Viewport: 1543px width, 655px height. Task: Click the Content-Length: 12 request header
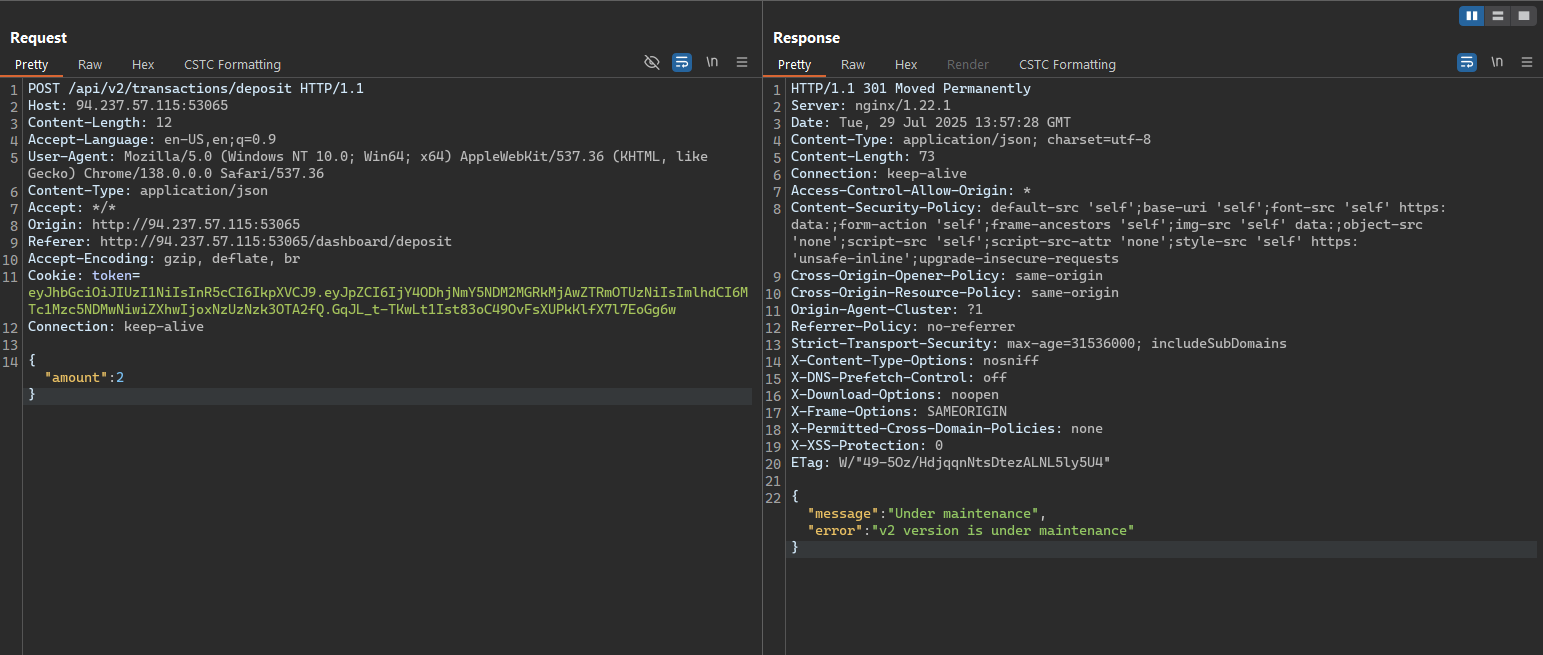tap(100, 122)
